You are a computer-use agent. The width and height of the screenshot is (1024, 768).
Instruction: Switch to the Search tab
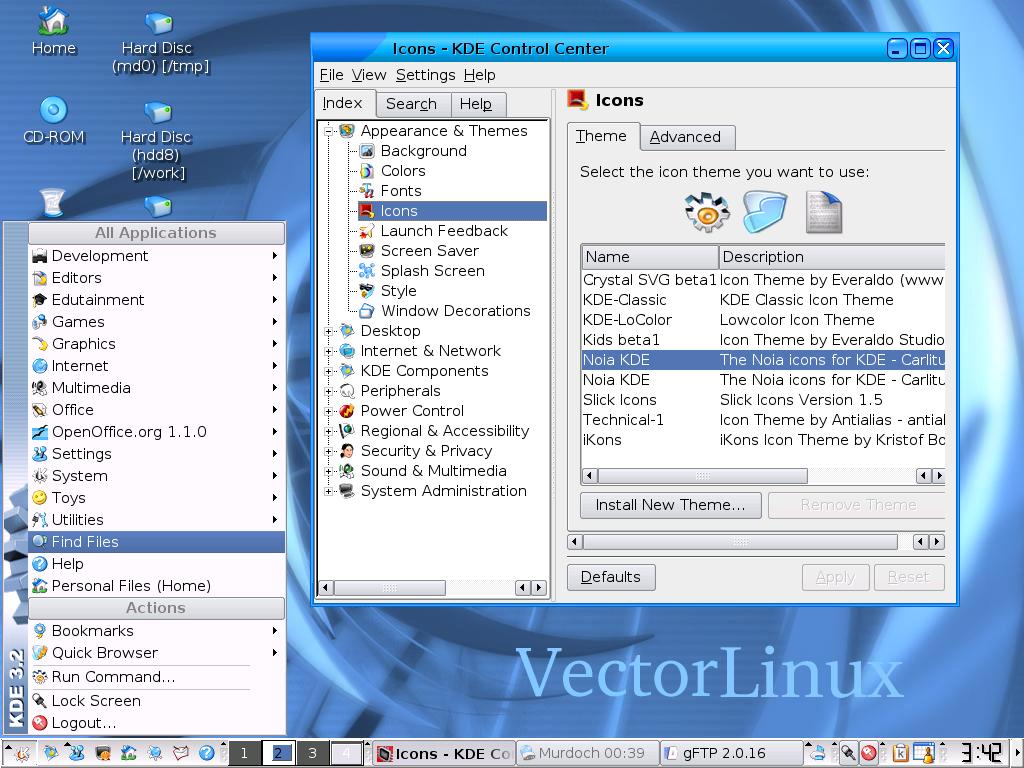[411, 104]
